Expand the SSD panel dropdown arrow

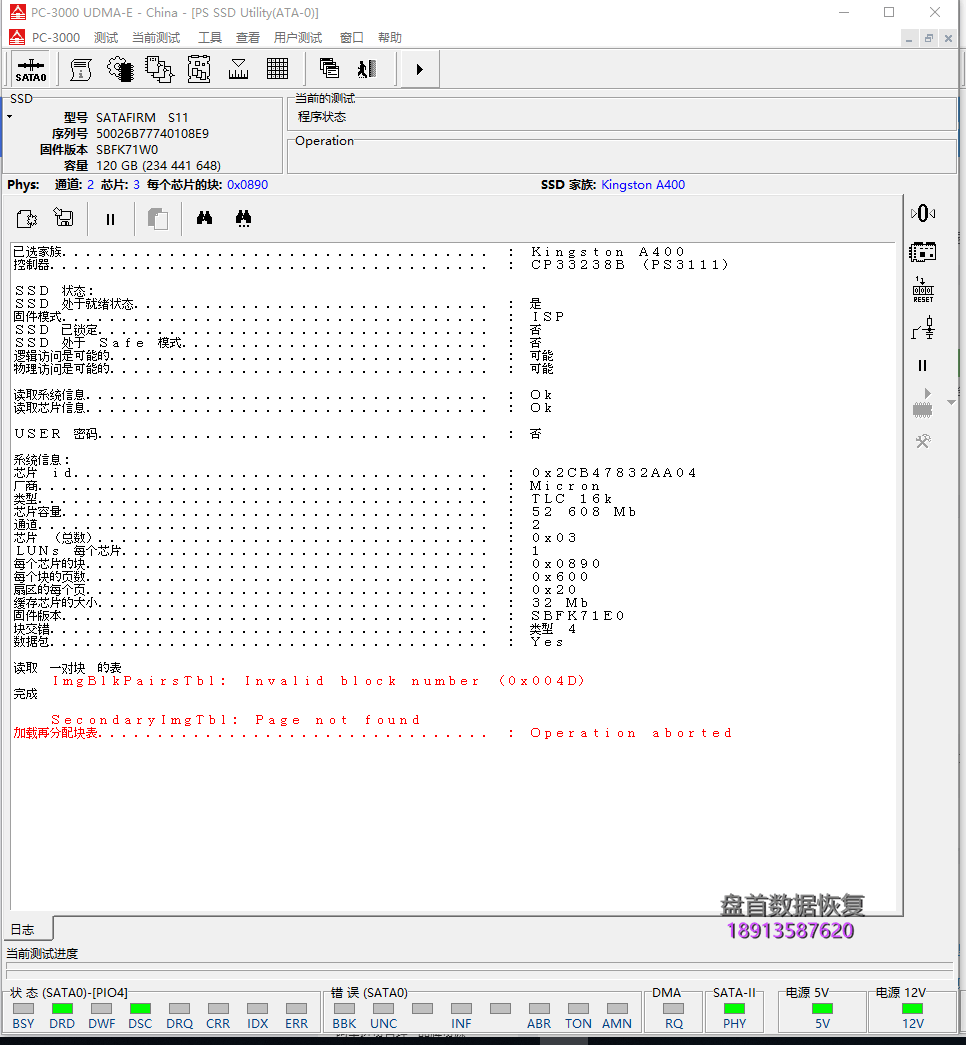point(10,117)
